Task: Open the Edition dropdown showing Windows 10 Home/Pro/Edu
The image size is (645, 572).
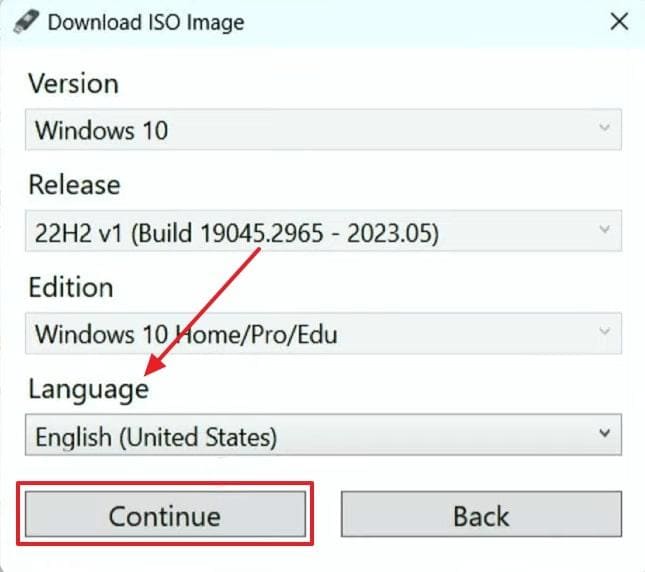Action: coord(323,333)
